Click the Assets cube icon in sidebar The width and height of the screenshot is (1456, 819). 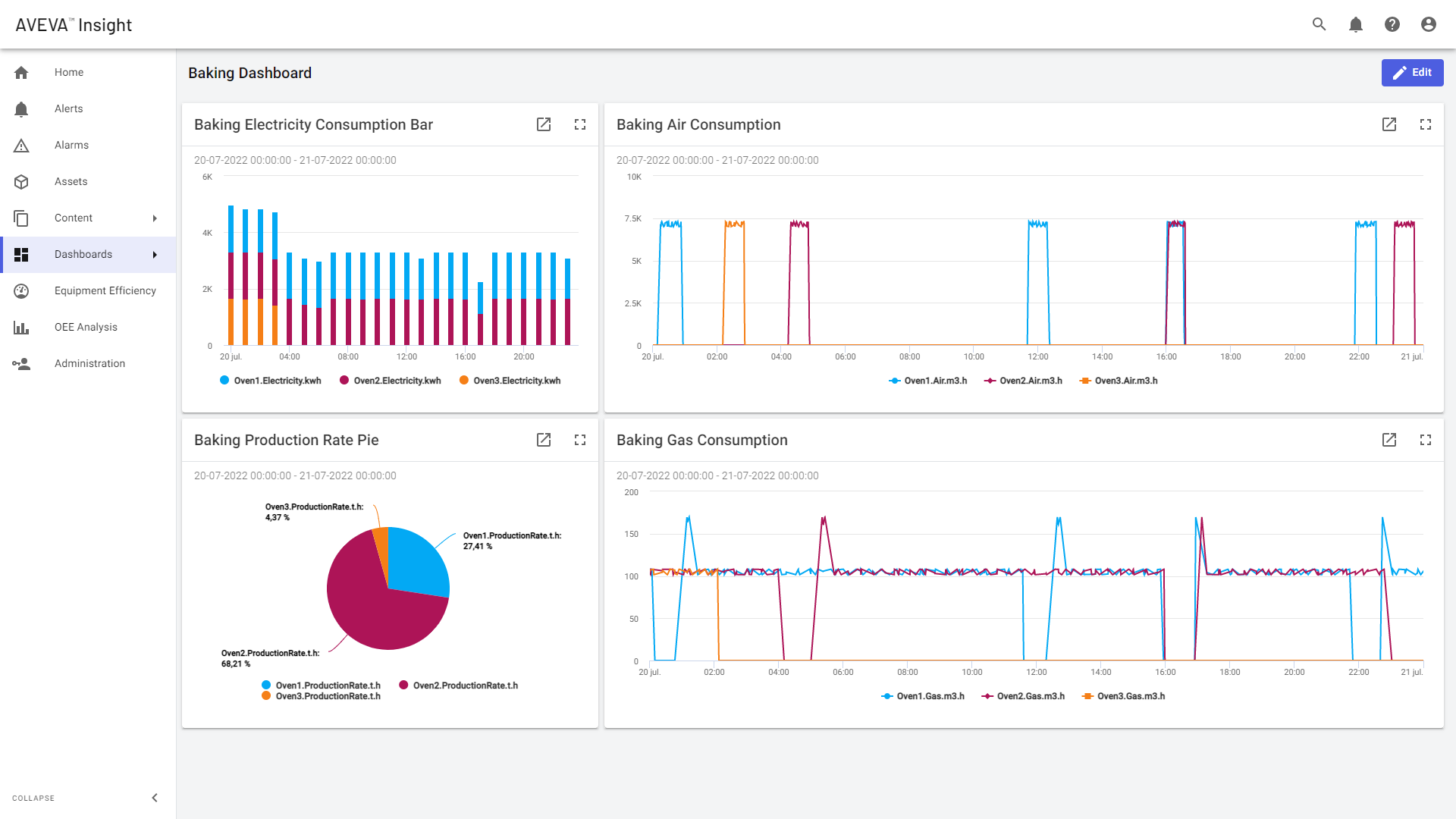click(x=21, y=182)
